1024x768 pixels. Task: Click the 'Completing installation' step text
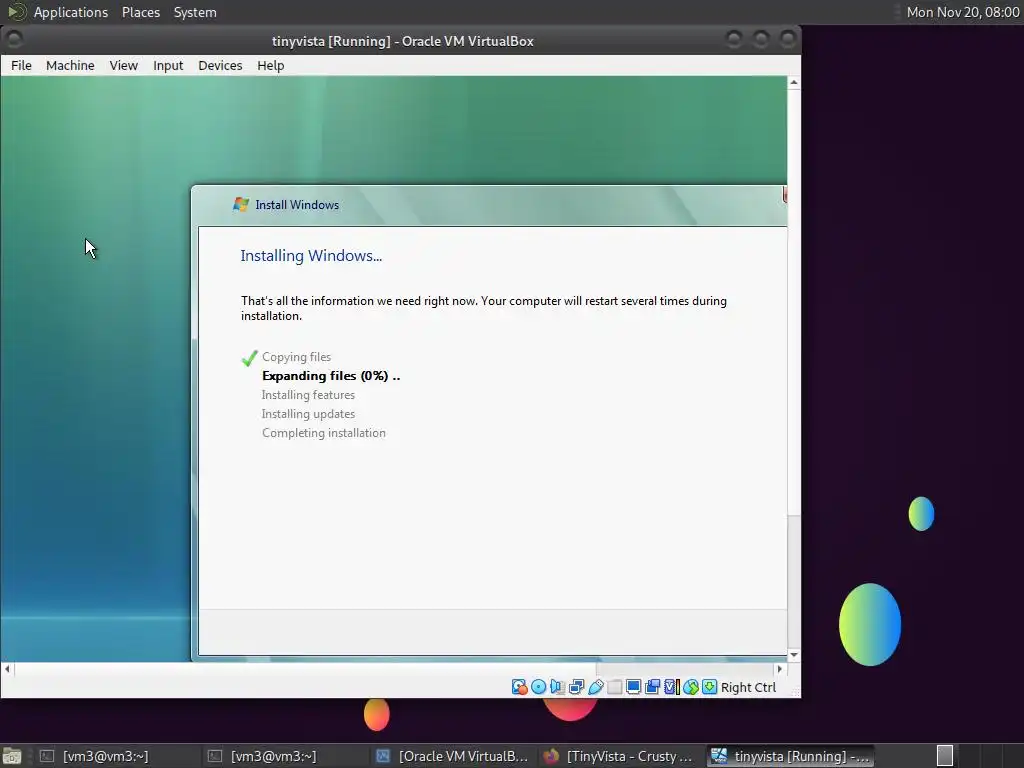324,432
